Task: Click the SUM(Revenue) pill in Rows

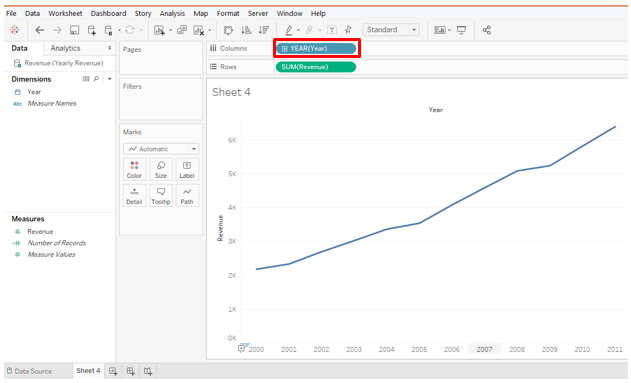Action: (x=316, y=67)
